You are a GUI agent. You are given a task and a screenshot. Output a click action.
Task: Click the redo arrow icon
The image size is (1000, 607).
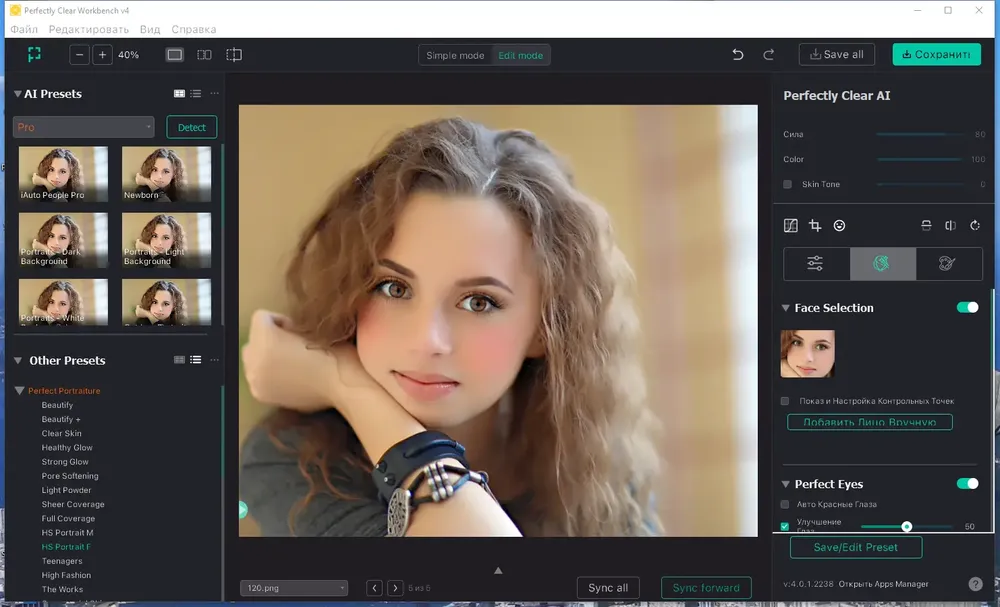click(768, 55)
